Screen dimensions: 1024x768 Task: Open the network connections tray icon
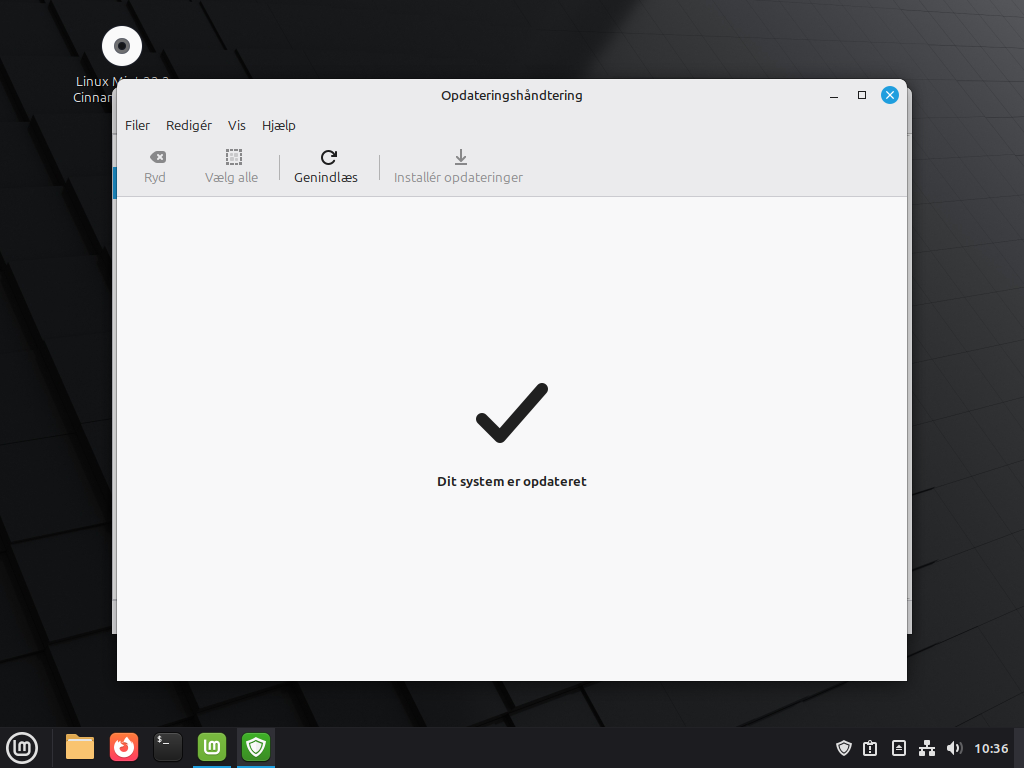coord(927,748)
